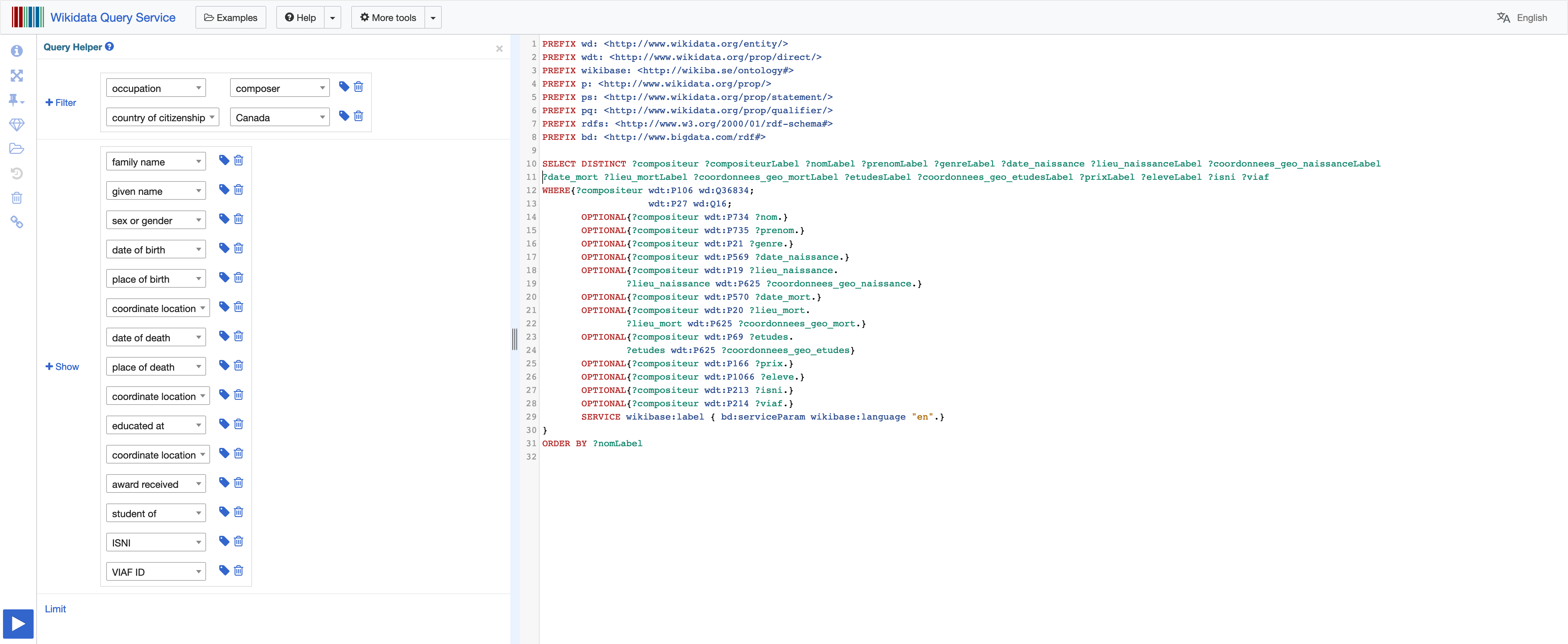Open the Canada value dropdown

279,118
